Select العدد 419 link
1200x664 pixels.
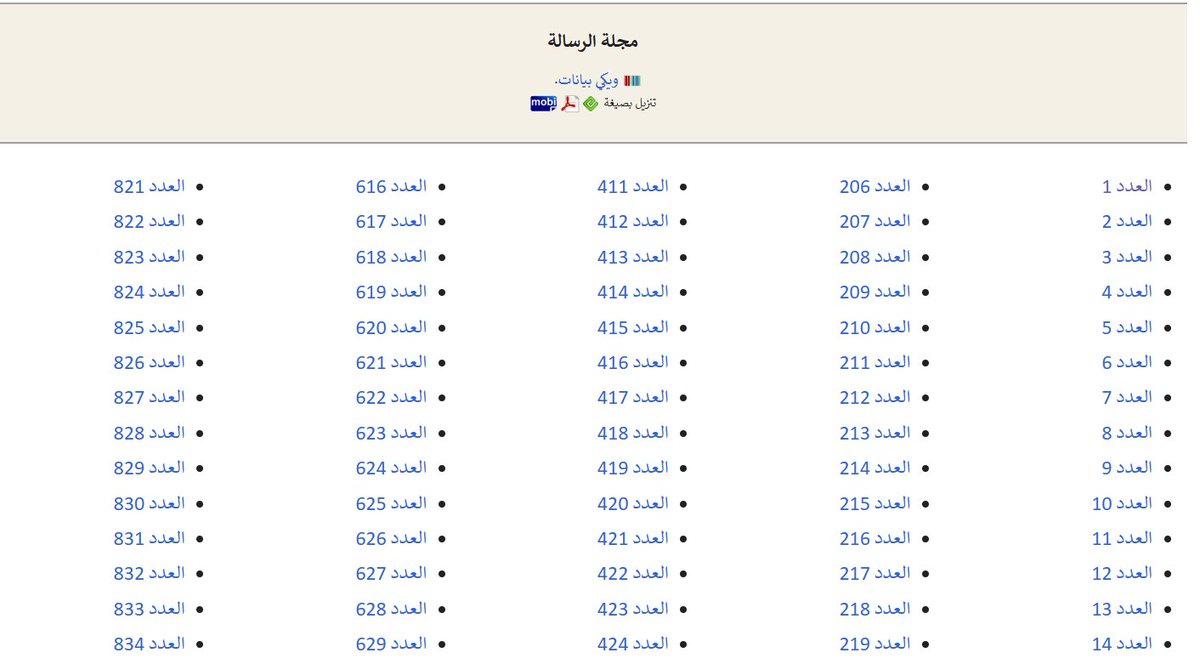[633, 468]
